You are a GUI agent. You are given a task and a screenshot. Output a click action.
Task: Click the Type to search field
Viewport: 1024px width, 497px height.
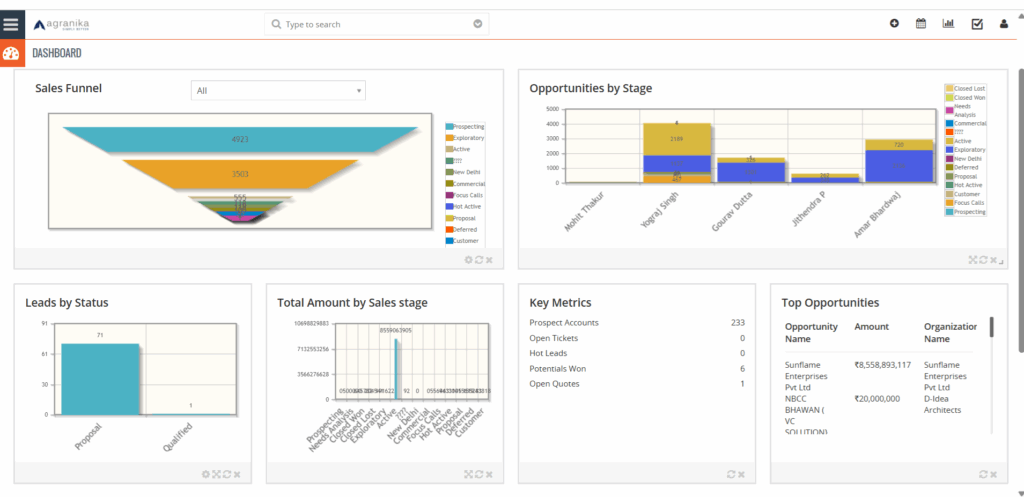tap(370, 24)
